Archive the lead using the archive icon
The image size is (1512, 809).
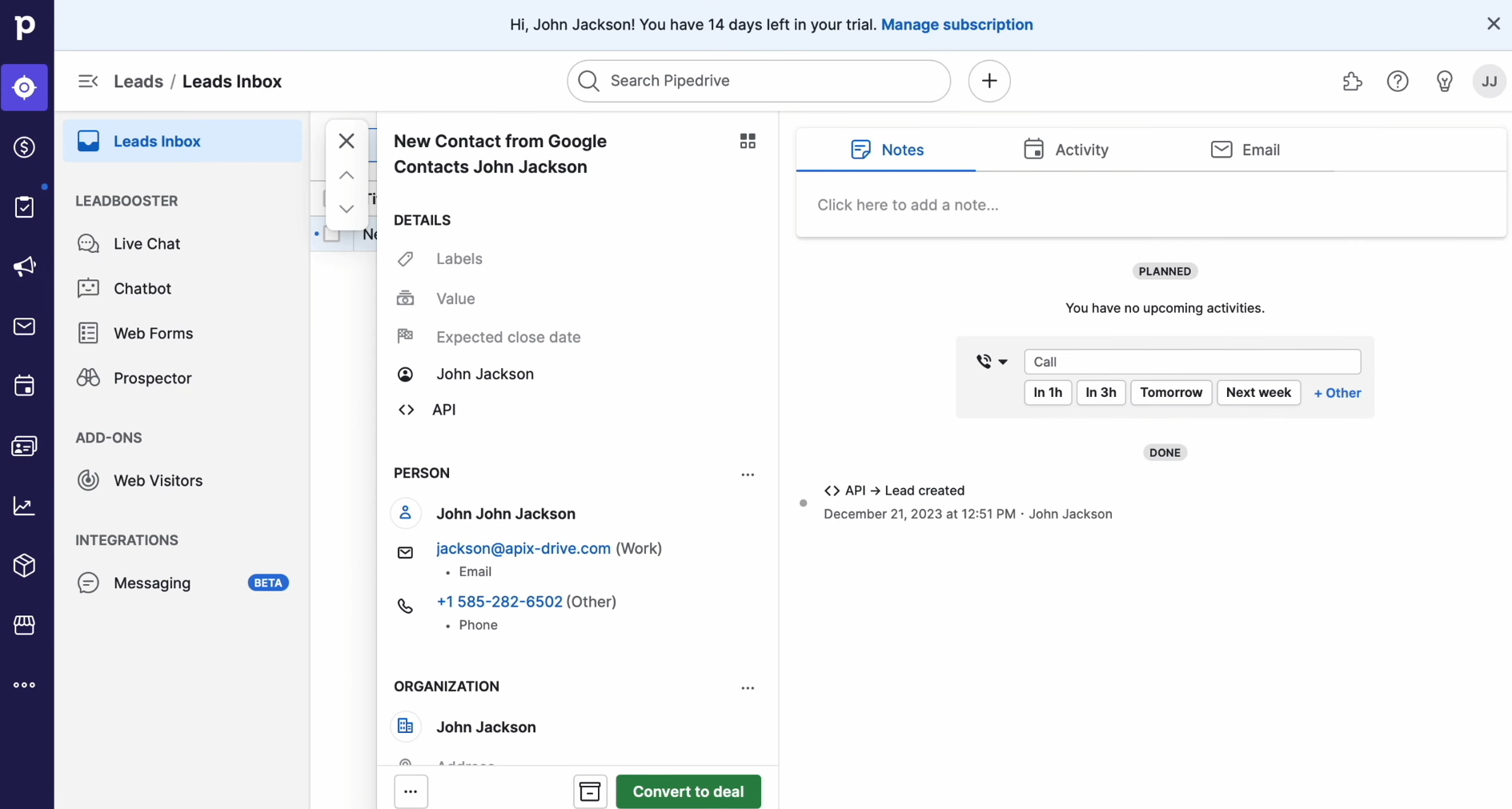(590, 791)
